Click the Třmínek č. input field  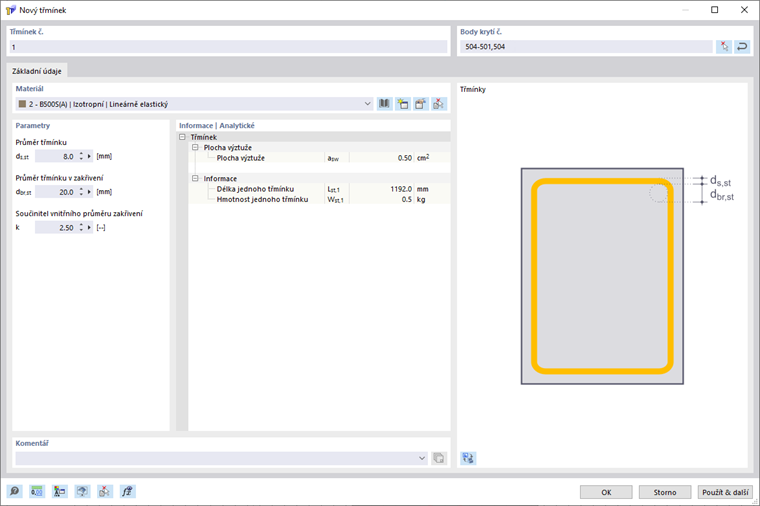click(x=228, y=47)
